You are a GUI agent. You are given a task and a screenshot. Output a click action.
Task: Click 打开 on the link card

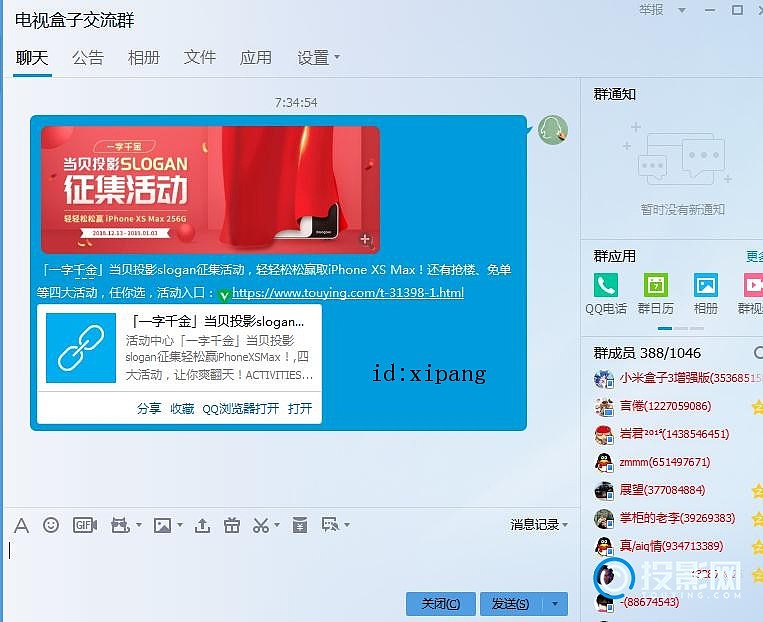pyautogui.click(x=300, y=408)
